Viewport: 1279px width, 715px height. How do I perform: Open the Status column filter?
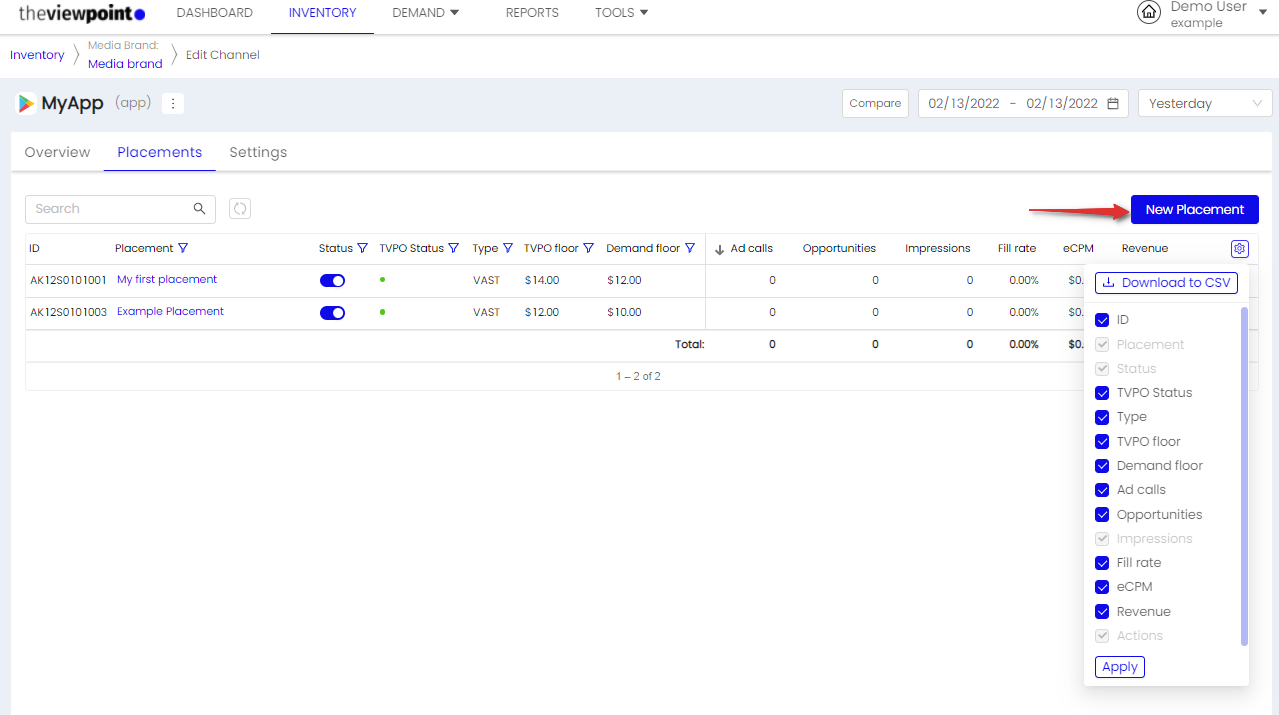[x=362, y=248]
